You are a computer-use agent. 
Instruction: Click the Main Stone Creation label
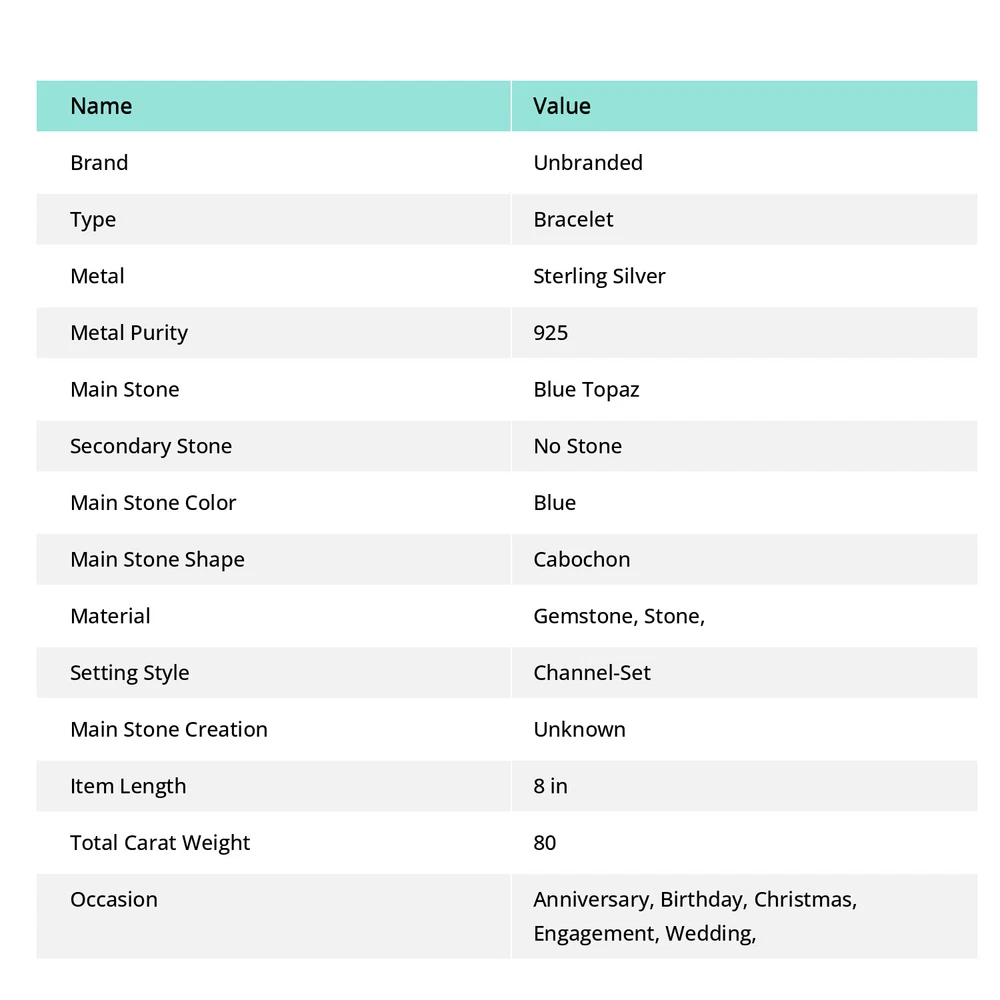pos(169,729)
